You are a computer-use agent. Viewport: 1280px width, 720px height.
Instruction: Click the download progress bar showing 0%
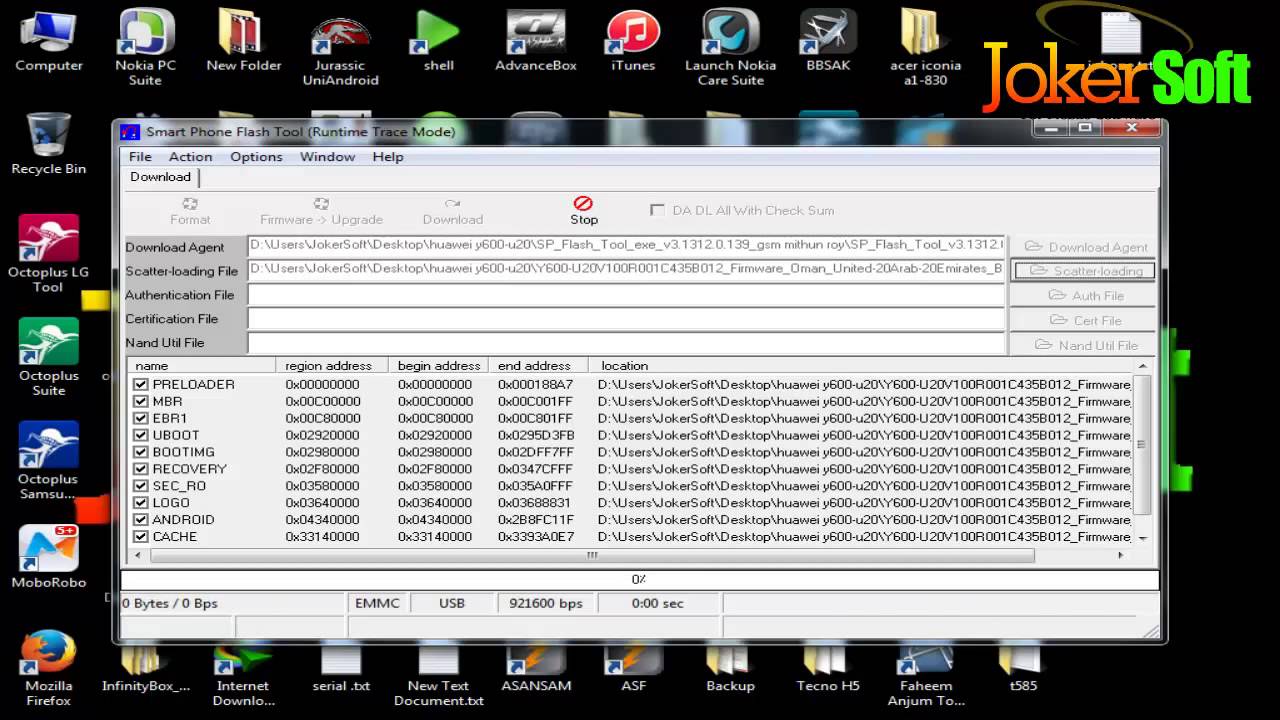pyautogui.click(x=640, y=579)
